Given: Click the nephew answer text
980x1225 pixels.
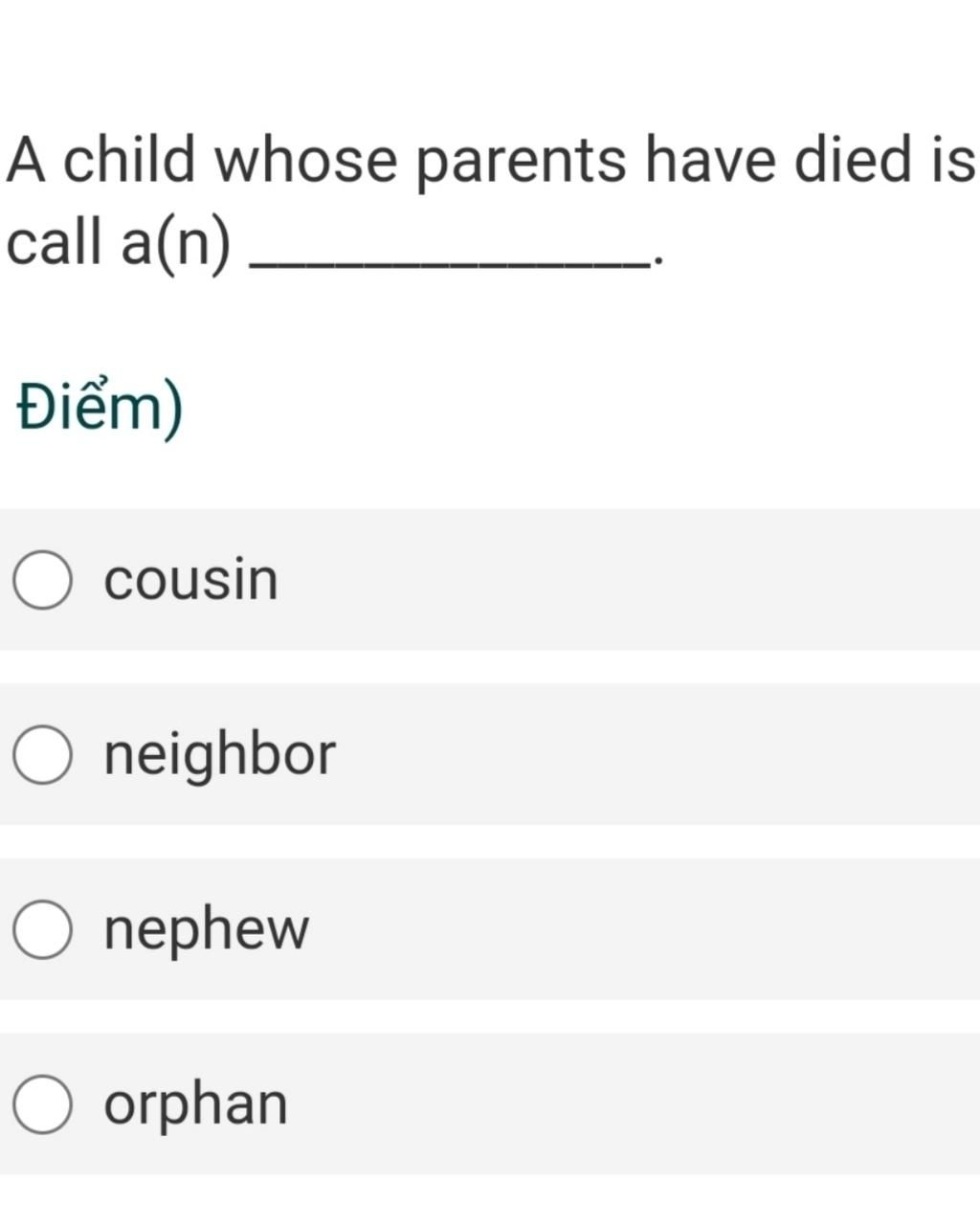Looking at the screenshot, I should 207,931.
